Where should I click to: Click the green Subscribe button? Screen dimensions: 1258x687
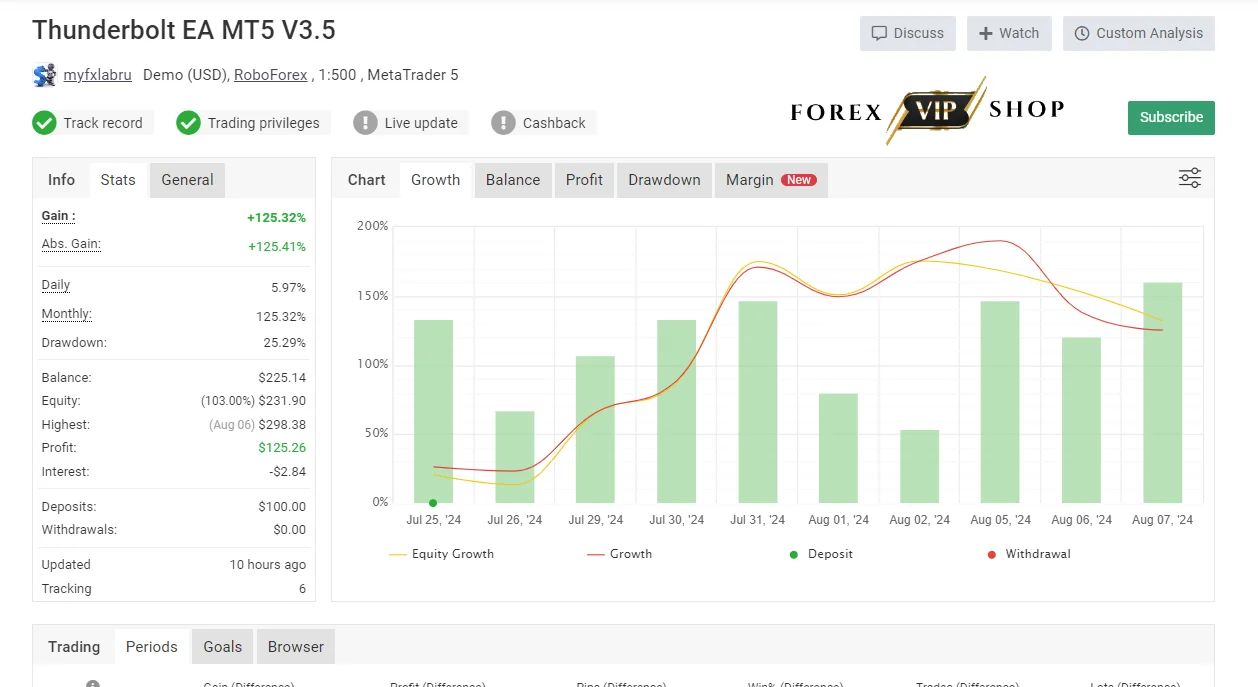1171,117
